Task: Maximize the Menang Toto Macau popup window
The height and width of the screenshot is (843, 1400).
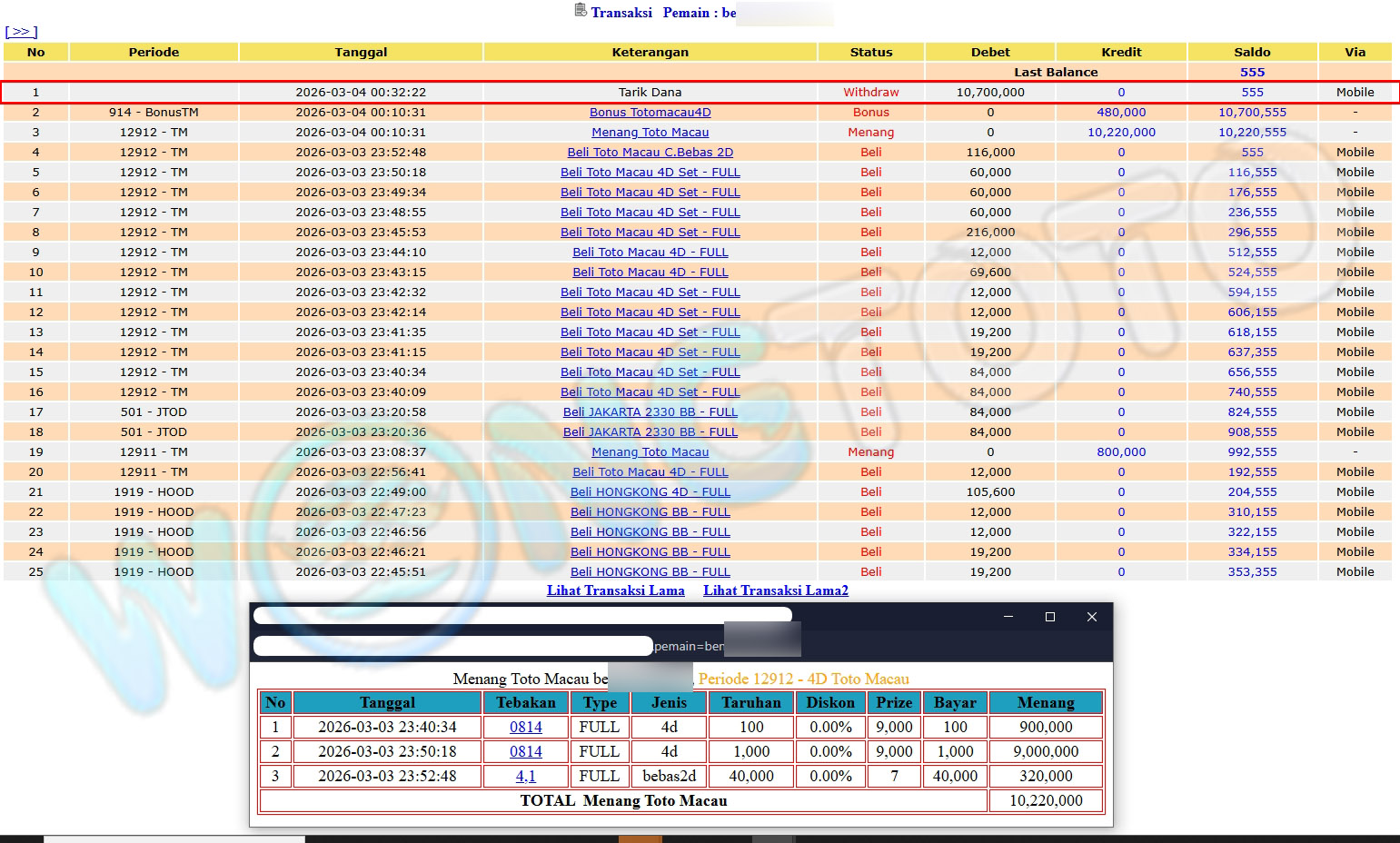Action: point(1050,617)
